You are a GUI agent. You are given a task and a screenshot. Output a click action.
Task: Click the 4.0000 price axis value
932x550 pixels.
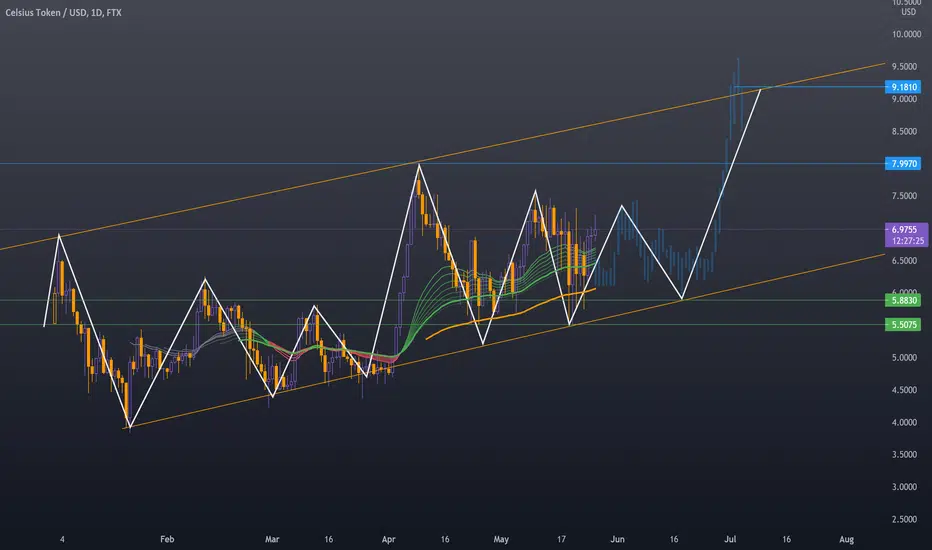(x=904, y=423)
